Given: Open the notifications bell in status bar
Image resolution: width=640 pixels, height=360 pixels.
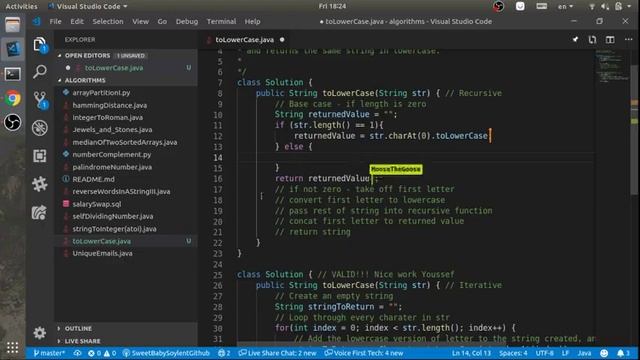Looking at the screenshot, I should tap(623, 353).
